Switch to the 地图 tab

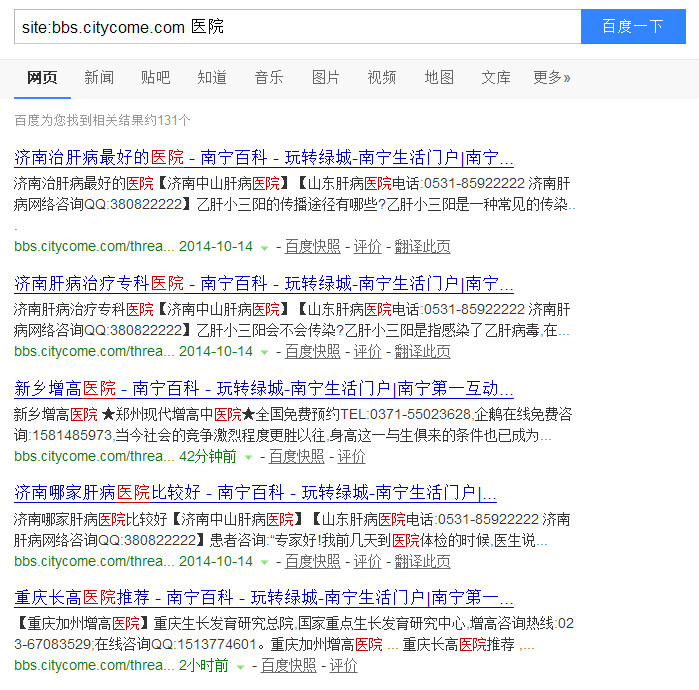tap(439, 78)
